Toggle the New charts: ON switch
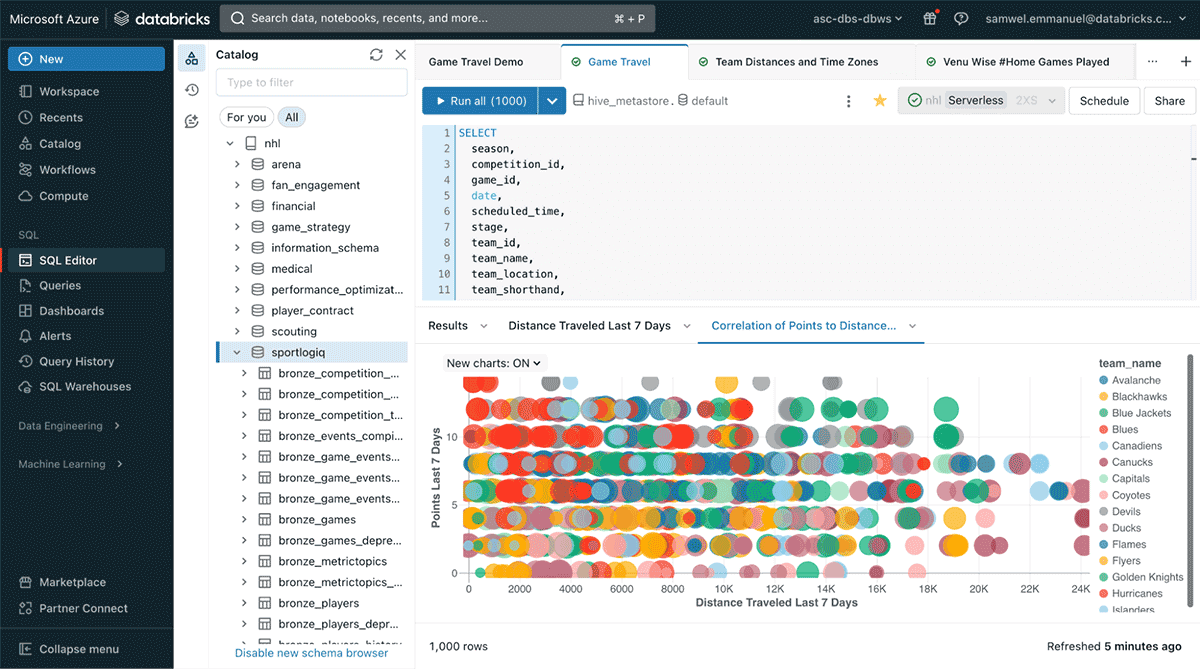This screenshot has height=669, width=1200. (494, 364)
